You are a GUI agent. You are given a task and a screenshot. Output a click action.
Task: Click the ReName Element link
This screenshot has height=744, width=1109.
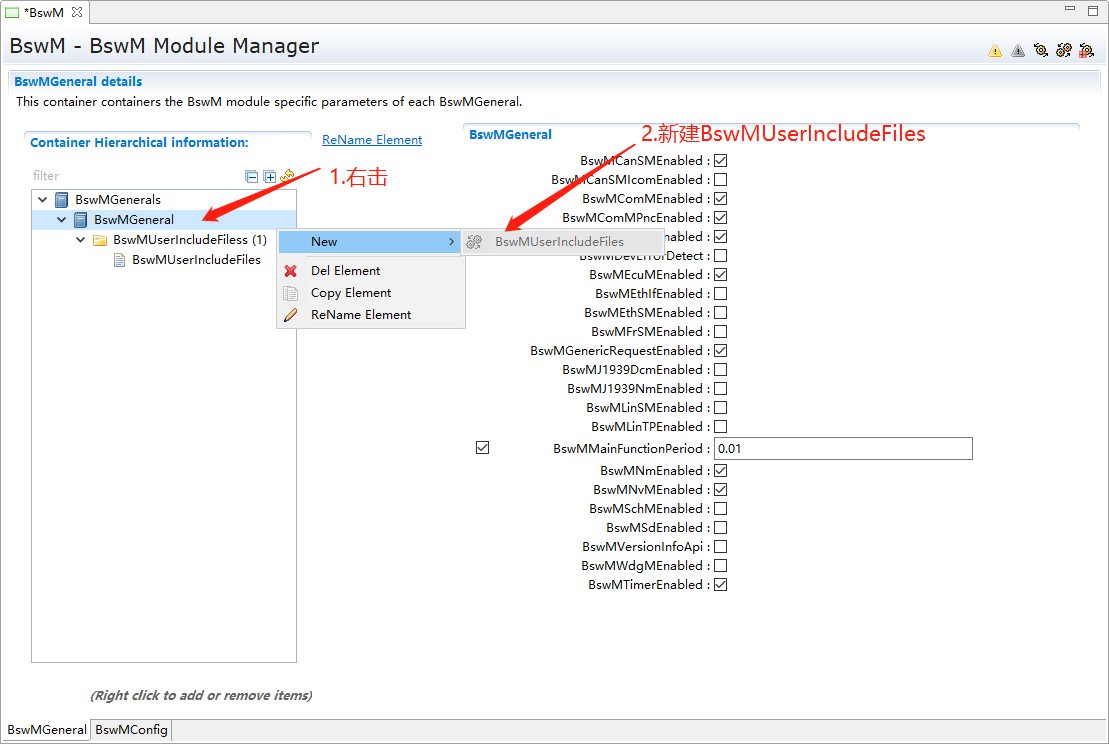tap(372, 140)
